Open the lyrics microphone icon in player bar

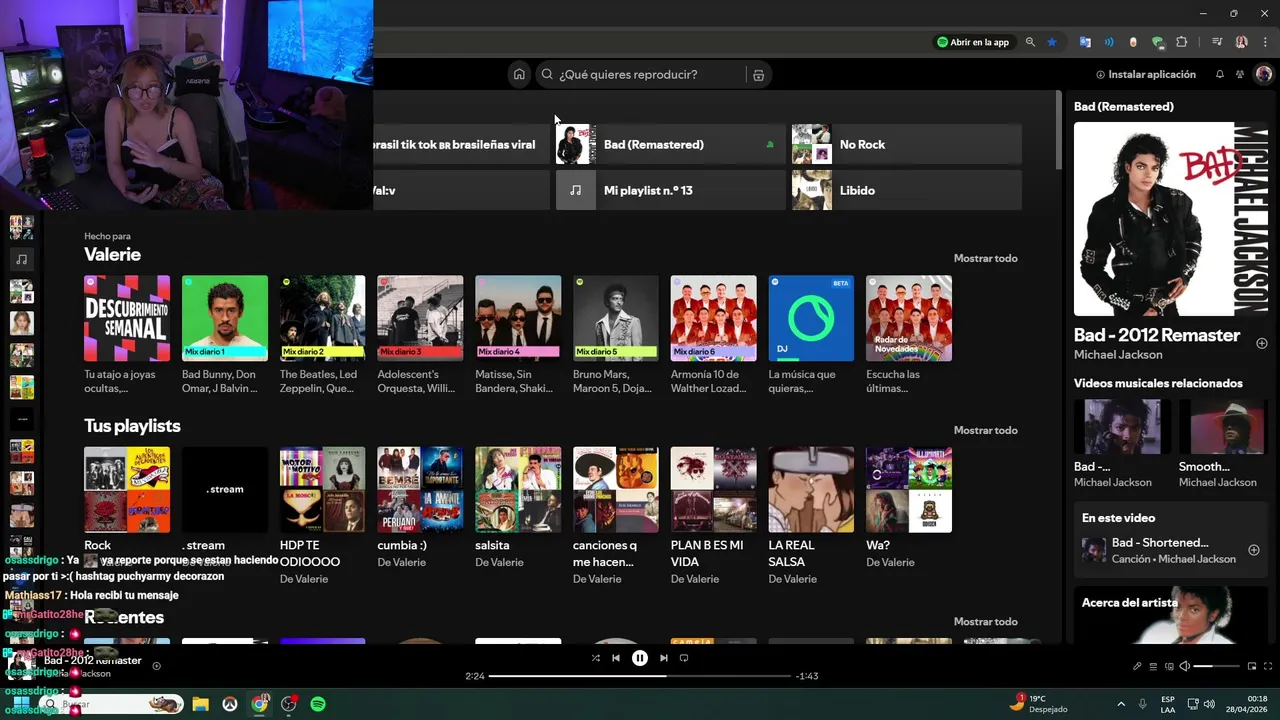tap(1137, 666)
